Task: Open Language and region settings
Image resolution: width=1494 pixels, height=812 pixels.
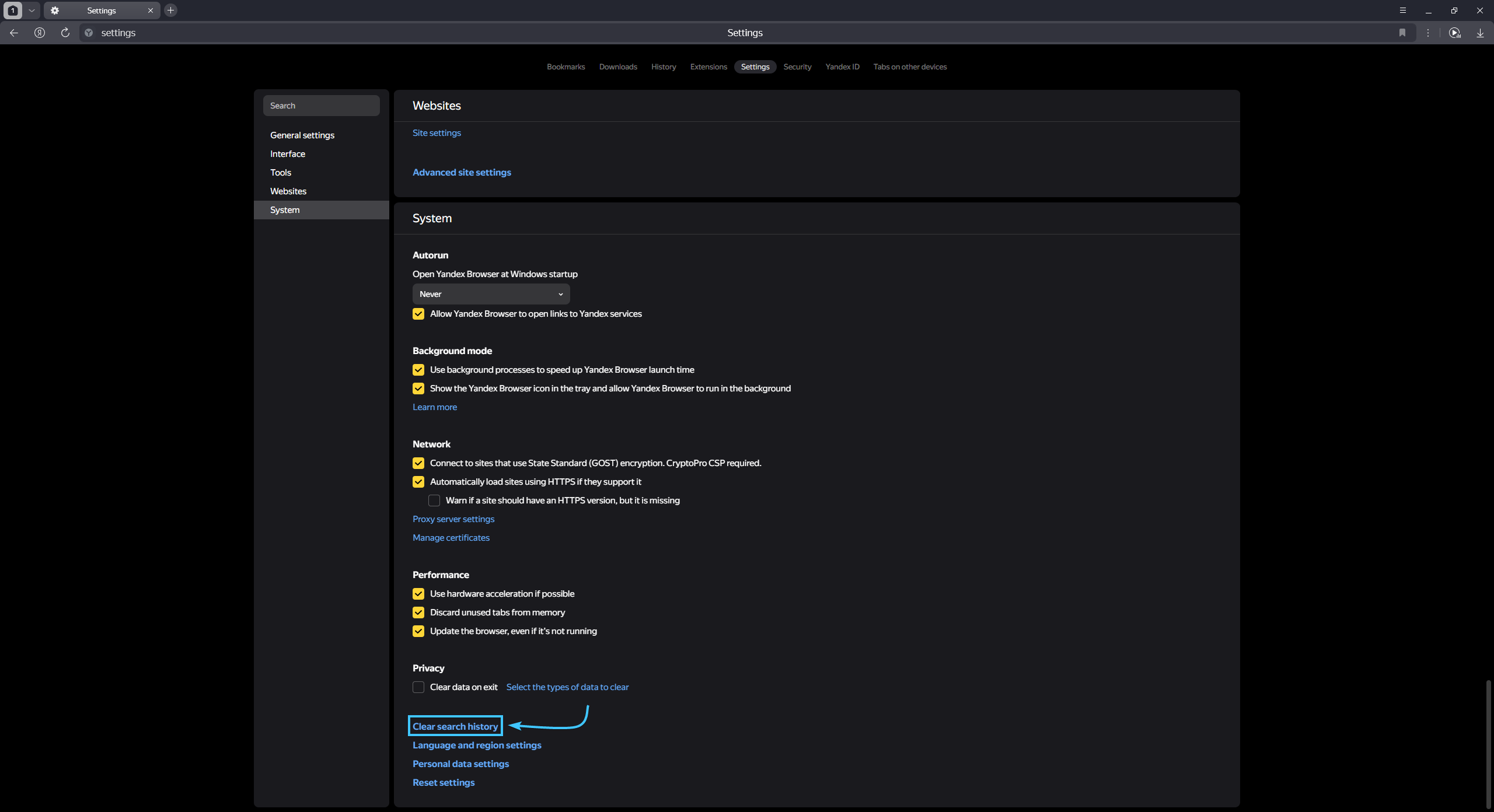Action: tap(477, 745)
